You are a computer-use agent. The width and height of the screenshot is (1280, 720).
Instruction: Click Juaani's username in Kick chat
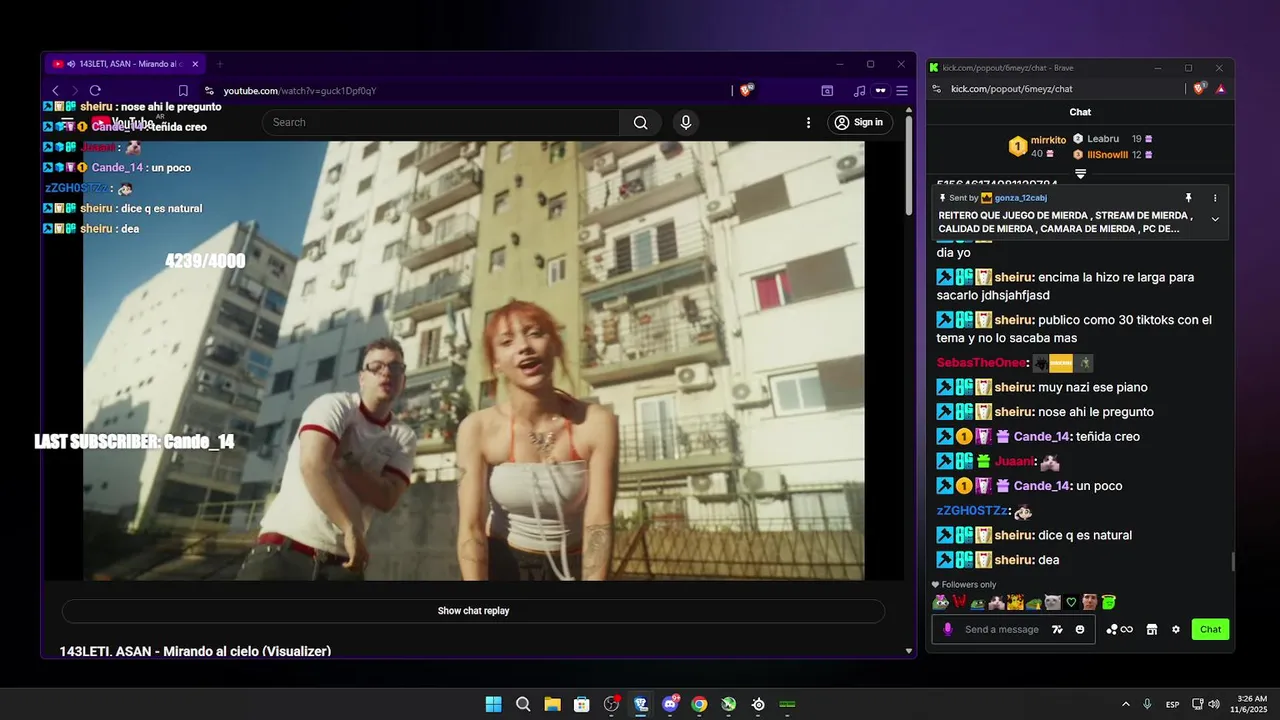tap(1015, 461)
